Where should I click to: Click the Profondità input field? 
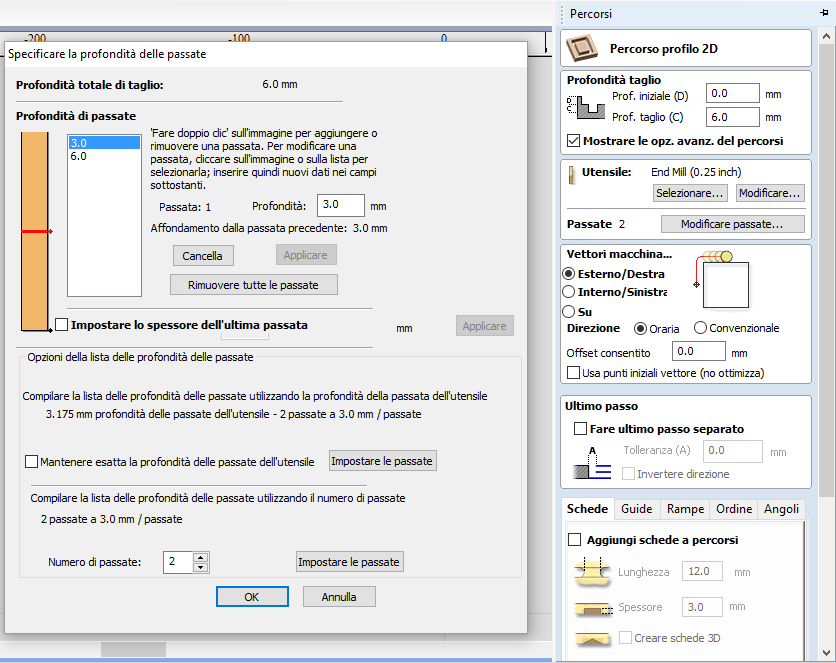(341, 205)
